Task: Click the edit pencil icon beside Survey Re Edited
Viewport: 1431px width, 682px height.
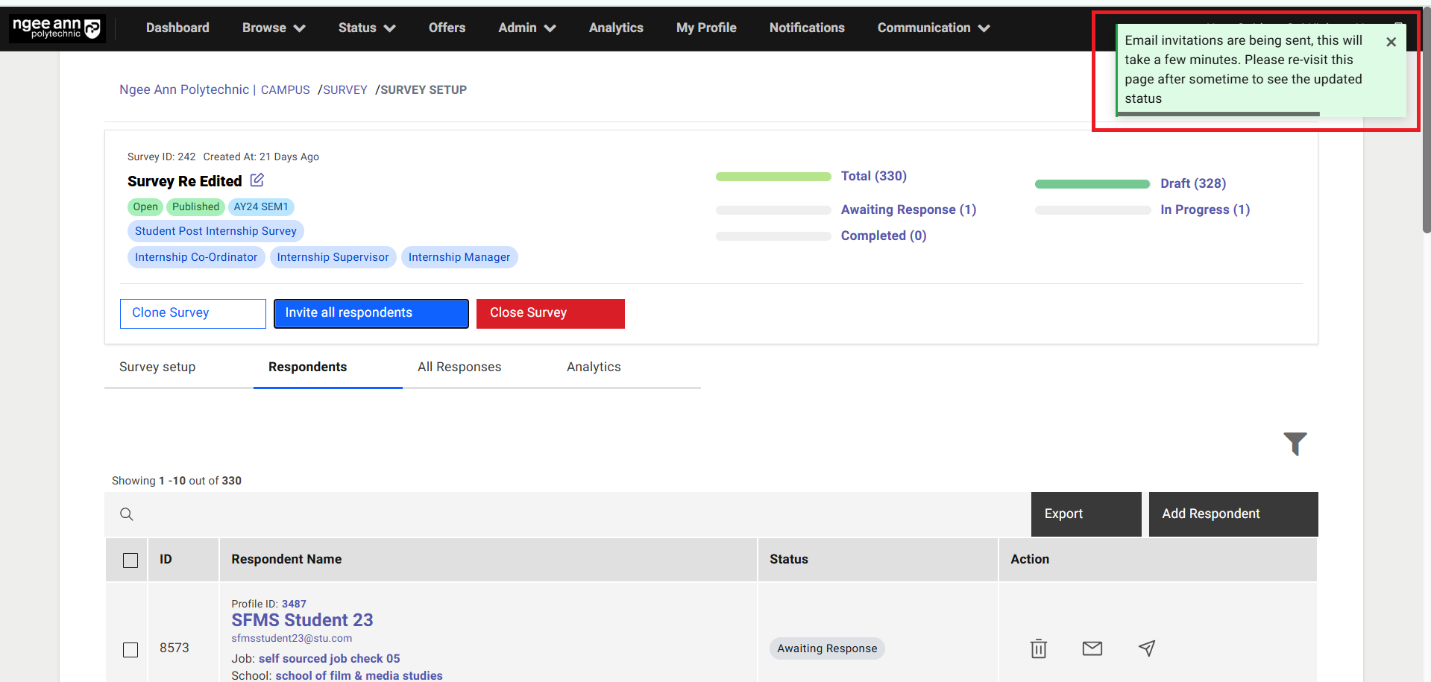Action: tap(257, 180)
